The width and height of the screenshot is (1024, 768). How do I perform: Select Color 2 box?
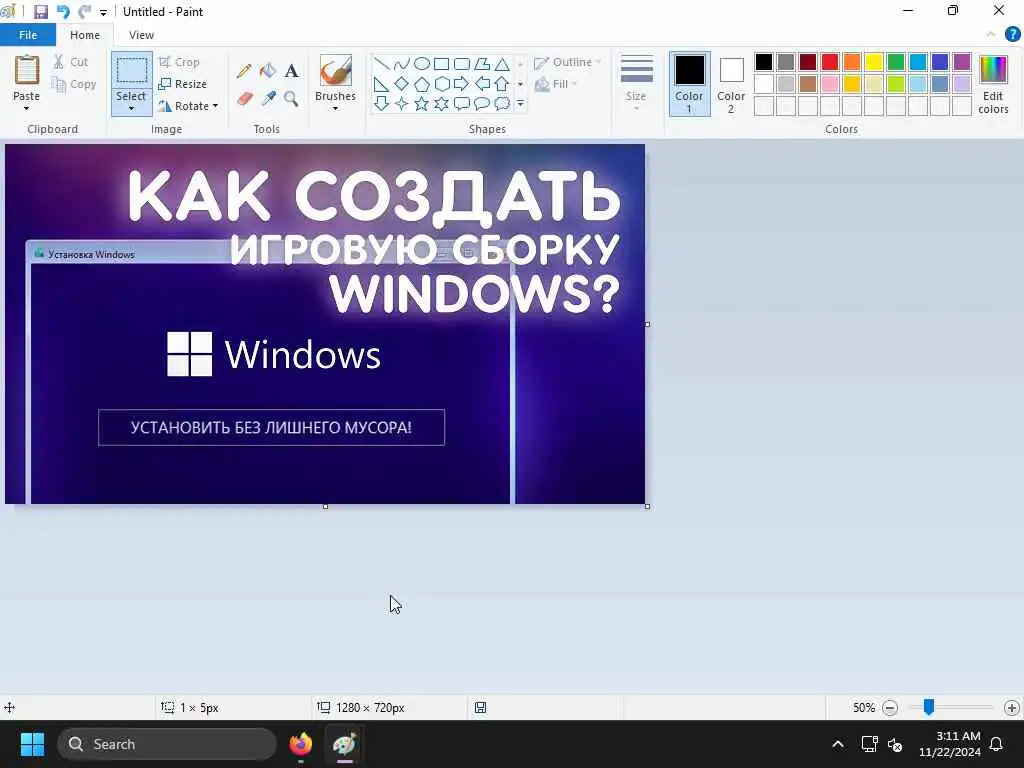[731, 85]
